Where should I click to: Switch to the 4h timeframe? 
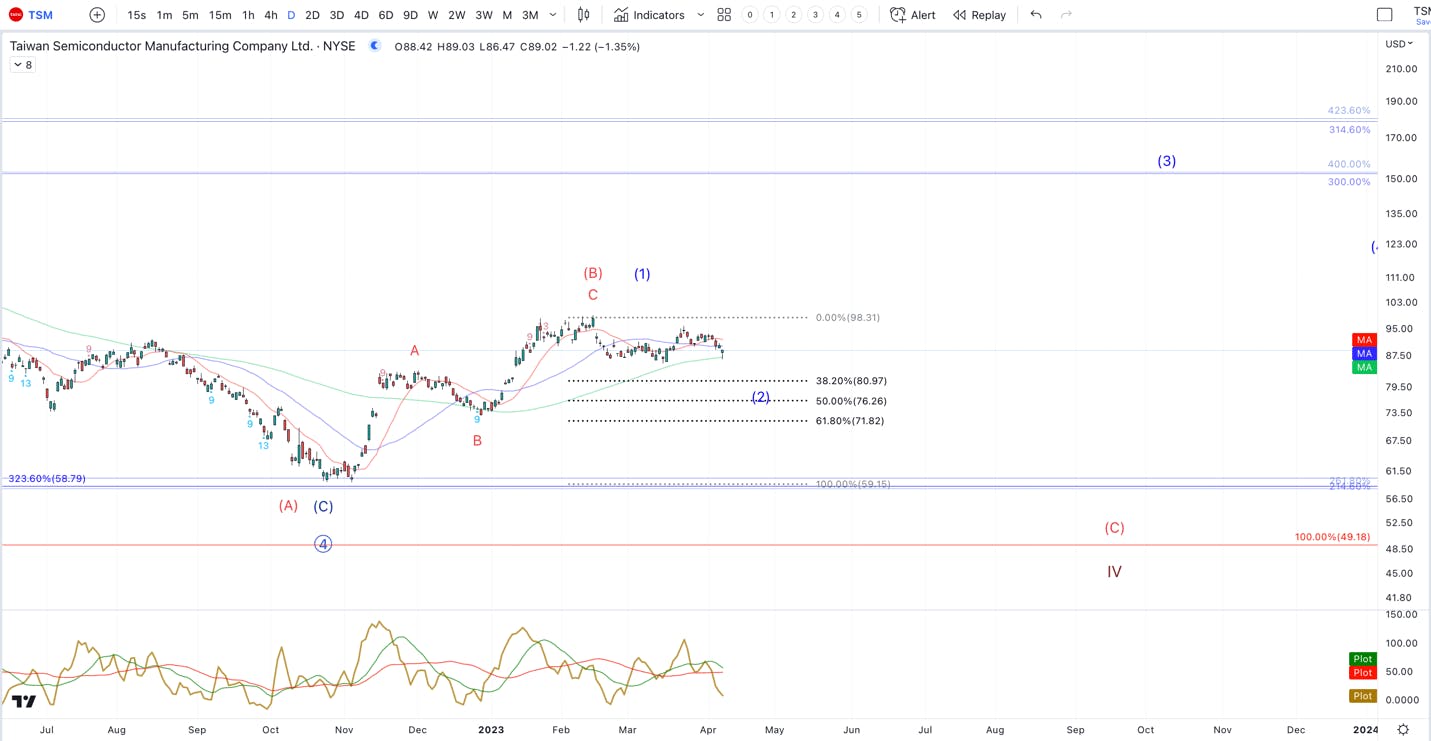click(x=271, y=15)
